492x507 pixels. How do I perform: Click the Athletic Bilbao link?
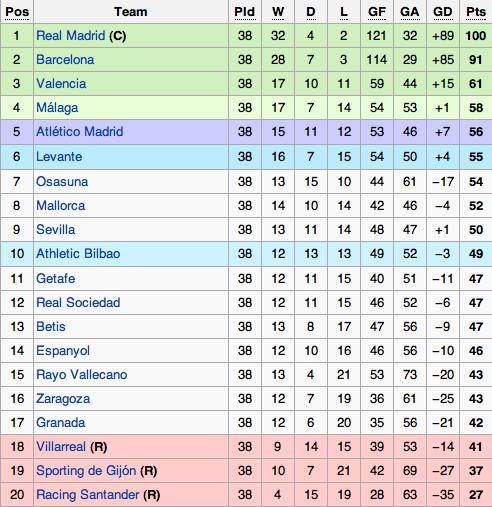(x=78, y=254)
